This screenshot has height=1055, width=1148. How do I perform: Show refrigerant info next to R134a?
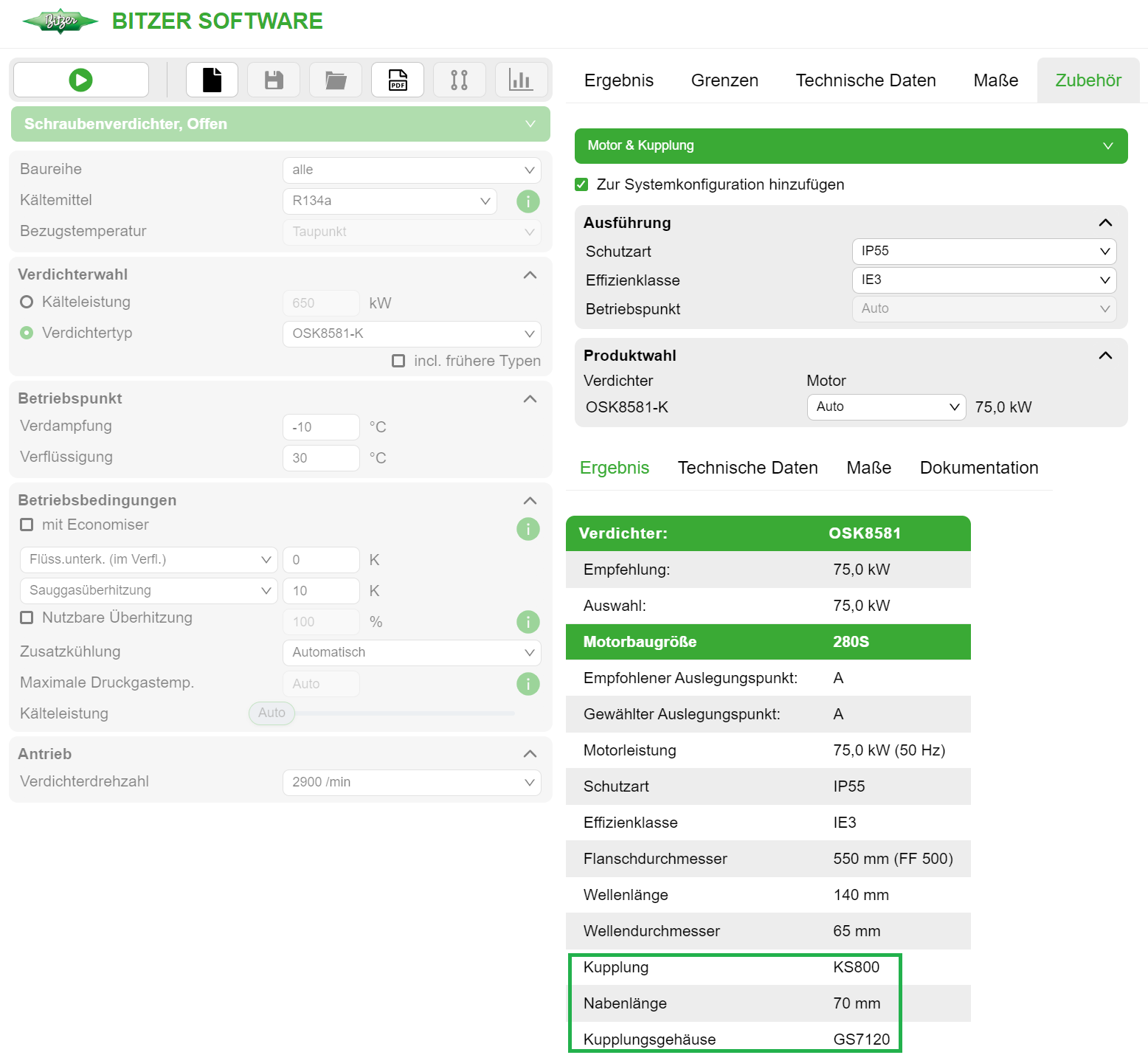coord(528,201)
